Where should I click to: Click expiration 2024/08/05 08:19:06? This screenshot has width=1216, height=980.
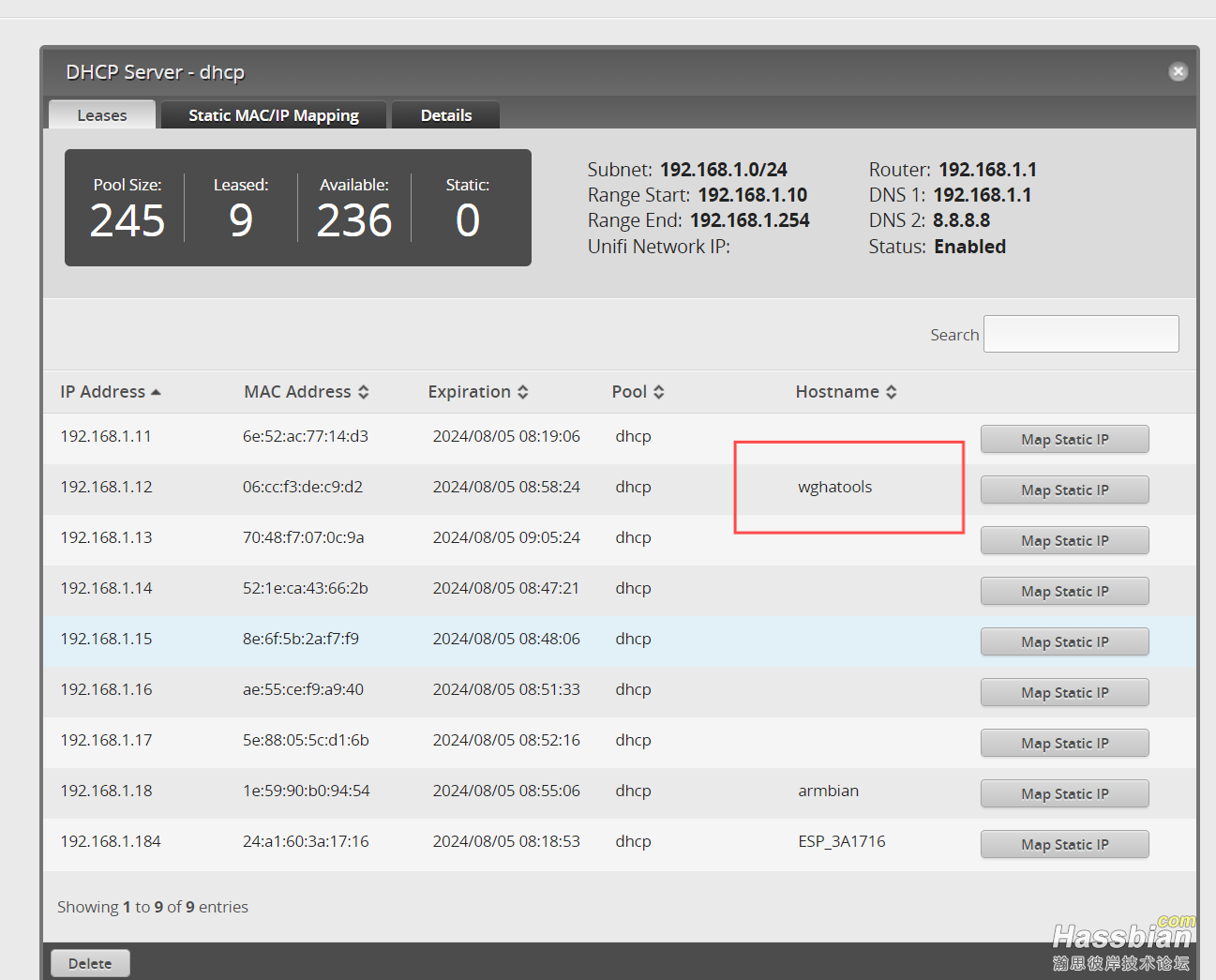coord(506,436)
